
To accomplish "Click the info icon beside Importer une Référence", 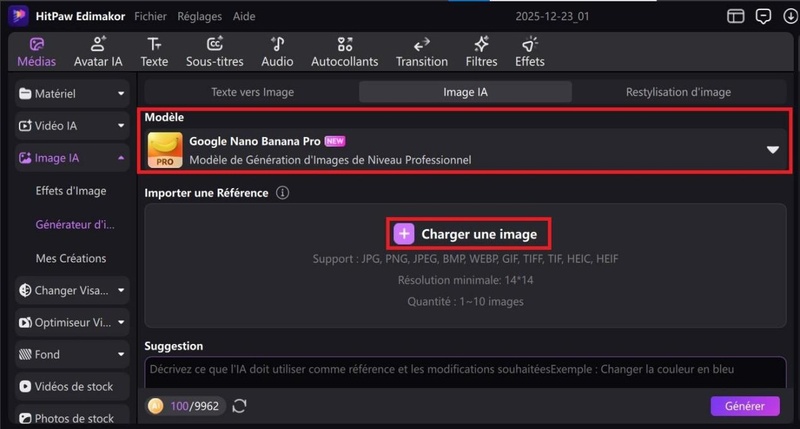I will pos(282,193).
